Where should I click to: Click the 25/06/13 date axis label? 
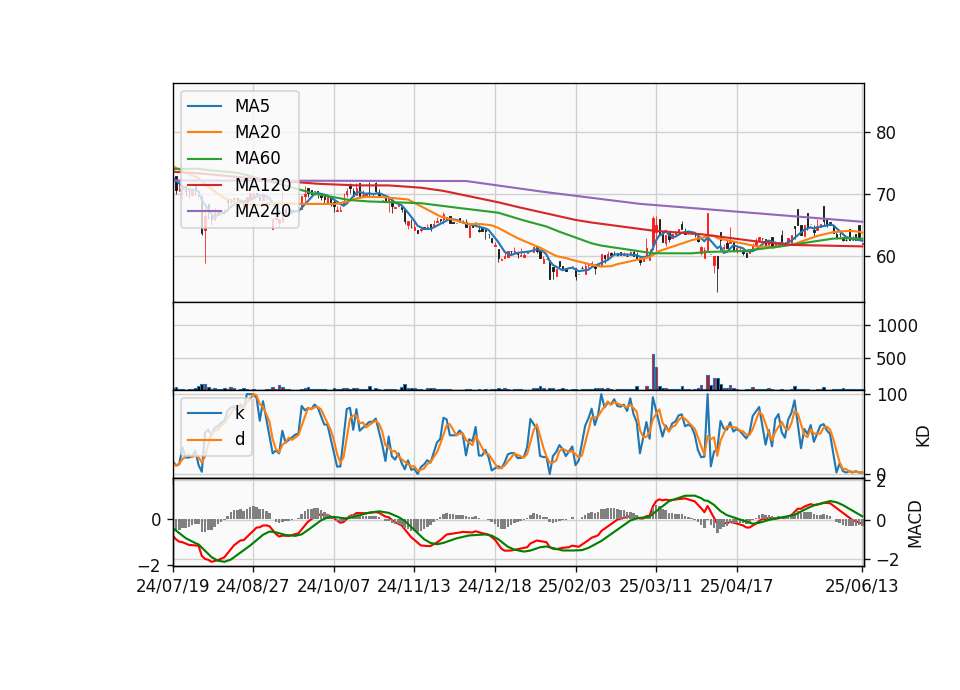862,586
